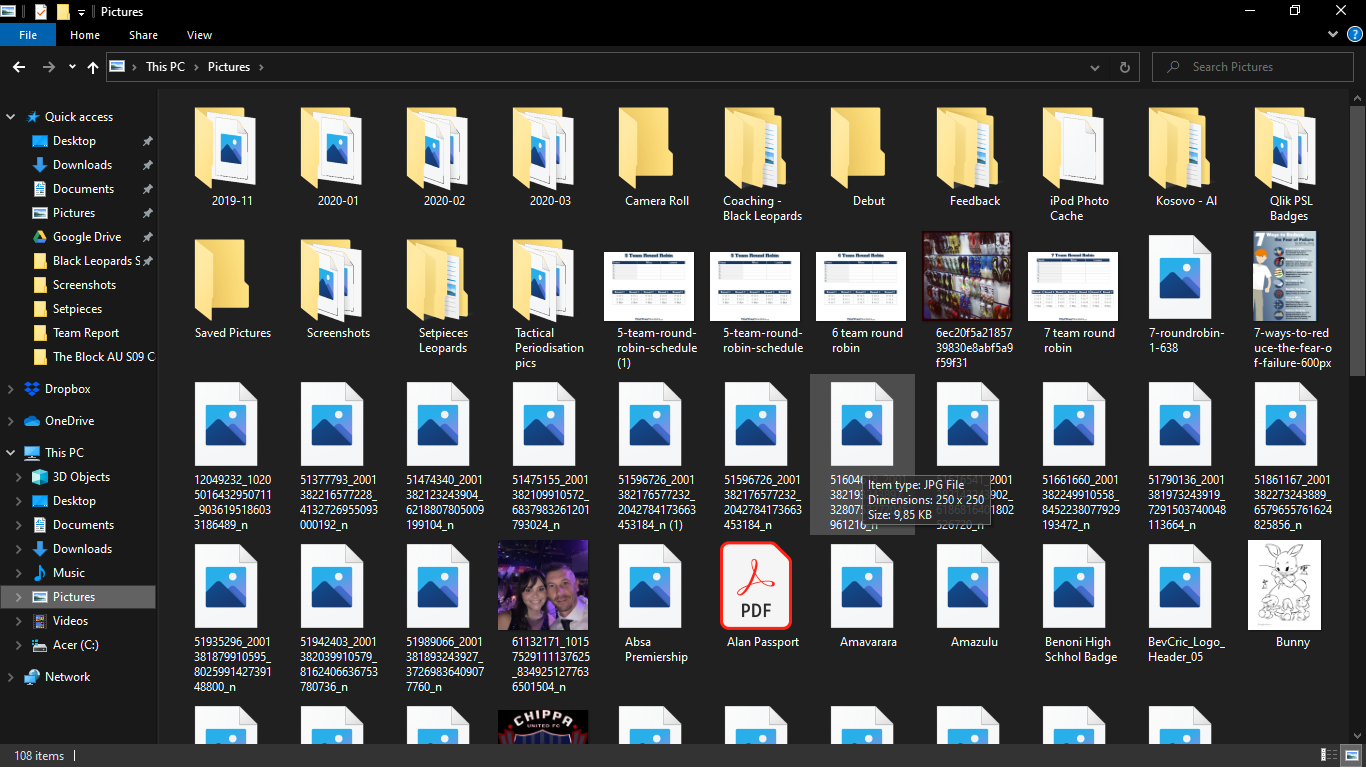The height and width of the screenshot is (768, 1366).
Task: Click the Forward navigation arrow
Action: (47, 66)
